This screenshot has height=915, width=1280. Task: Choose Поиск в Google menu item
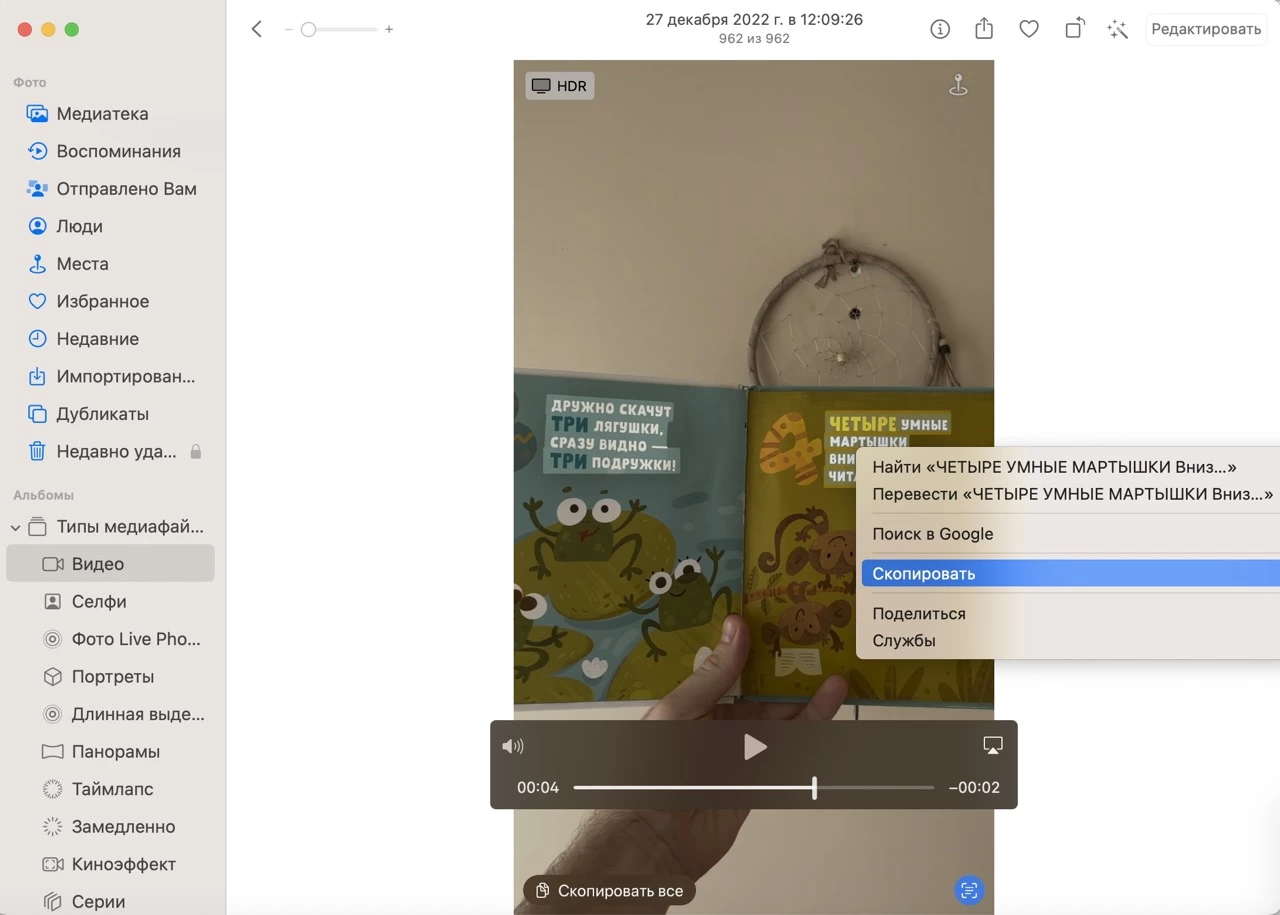coord(1070,534)
